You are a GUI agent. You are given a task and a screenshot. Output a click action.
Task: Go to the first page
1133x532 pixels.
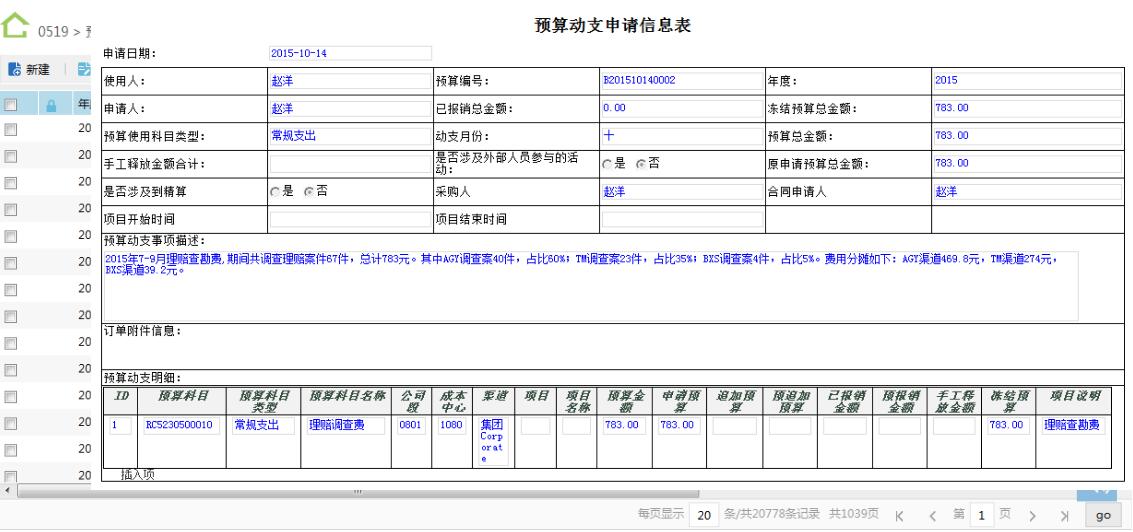tap(900, 516)
